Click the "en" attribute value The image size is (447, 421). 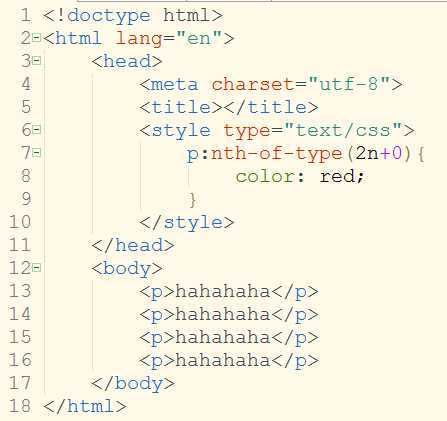point(199,38)
